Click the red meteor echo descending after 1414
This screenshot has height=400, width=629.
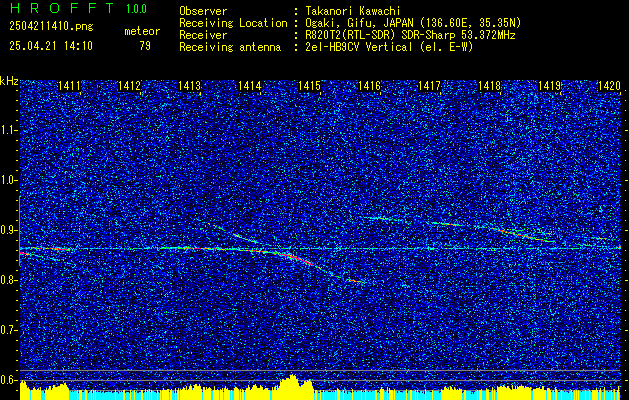295,257
